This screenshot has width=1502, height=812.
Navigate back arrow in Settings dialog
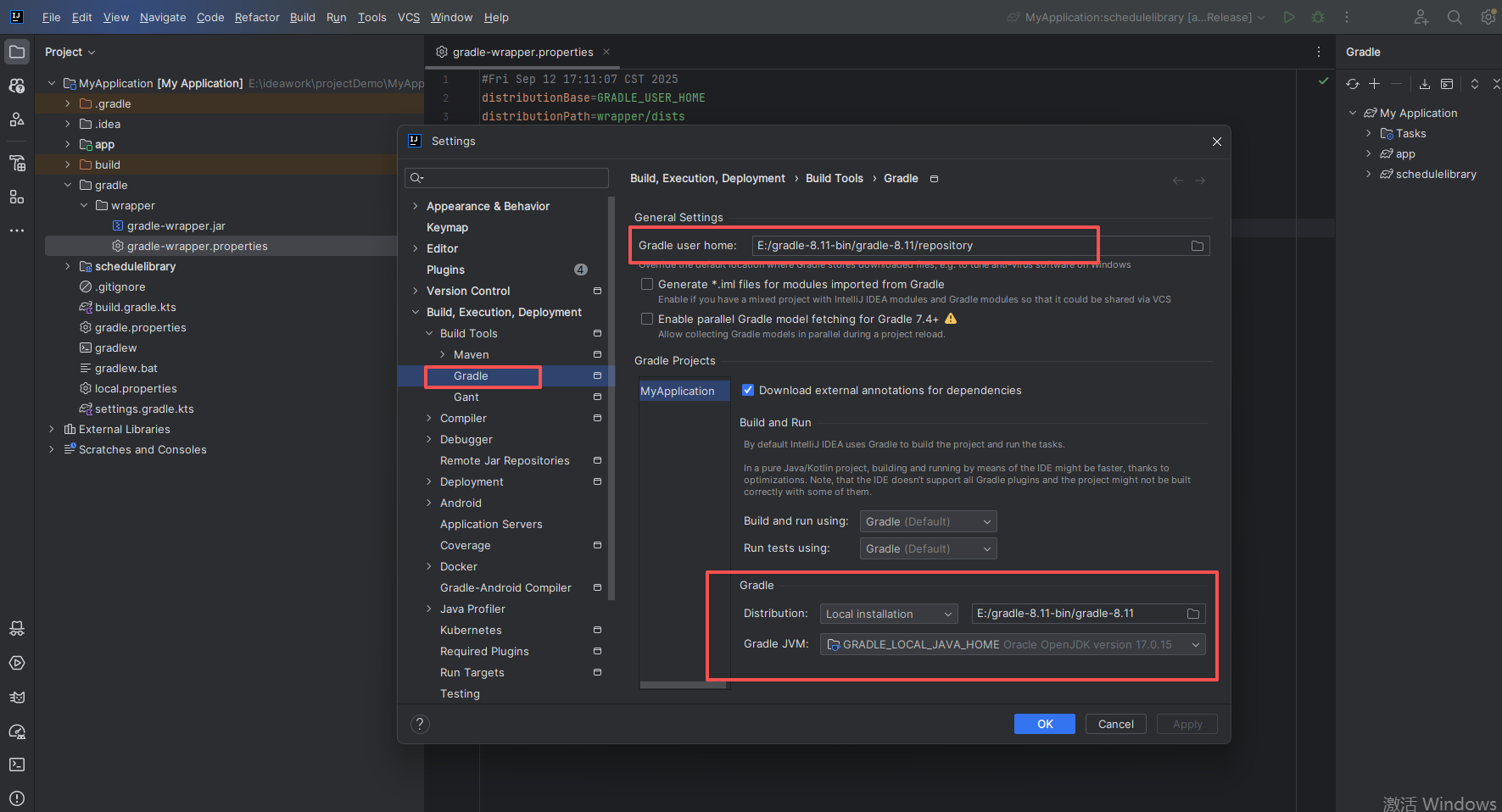pos(1178,180)
